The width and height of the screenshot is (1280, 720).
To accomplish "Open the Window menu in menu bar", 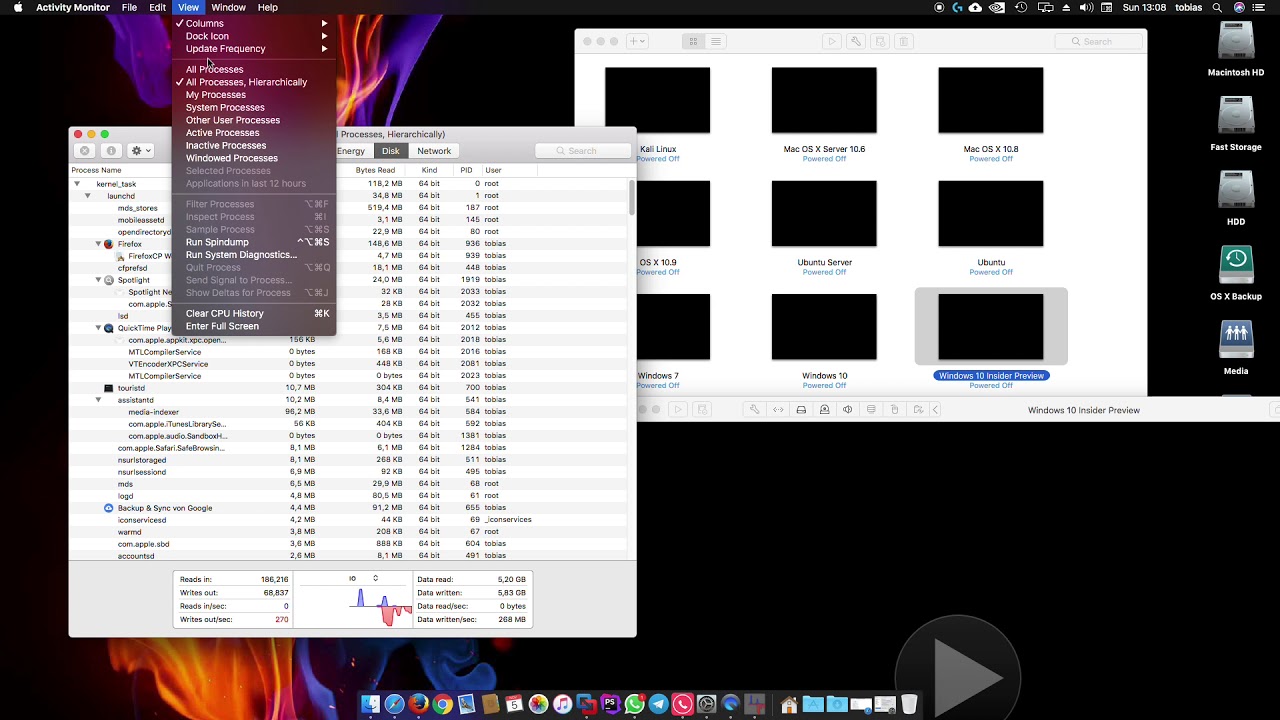I will tap(228, 7).
